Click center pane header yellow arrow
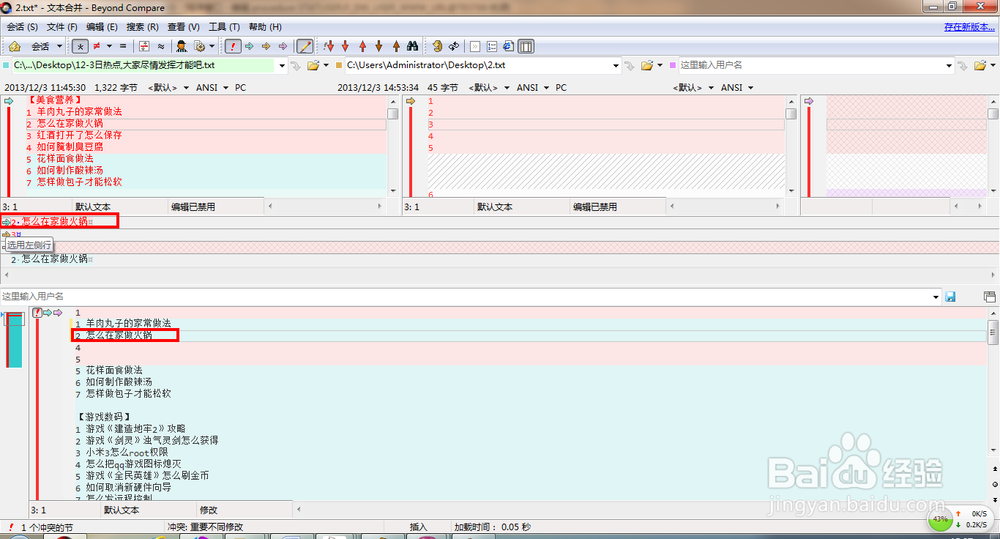This screenshot has width=1000, height=539. coord(410,101)
